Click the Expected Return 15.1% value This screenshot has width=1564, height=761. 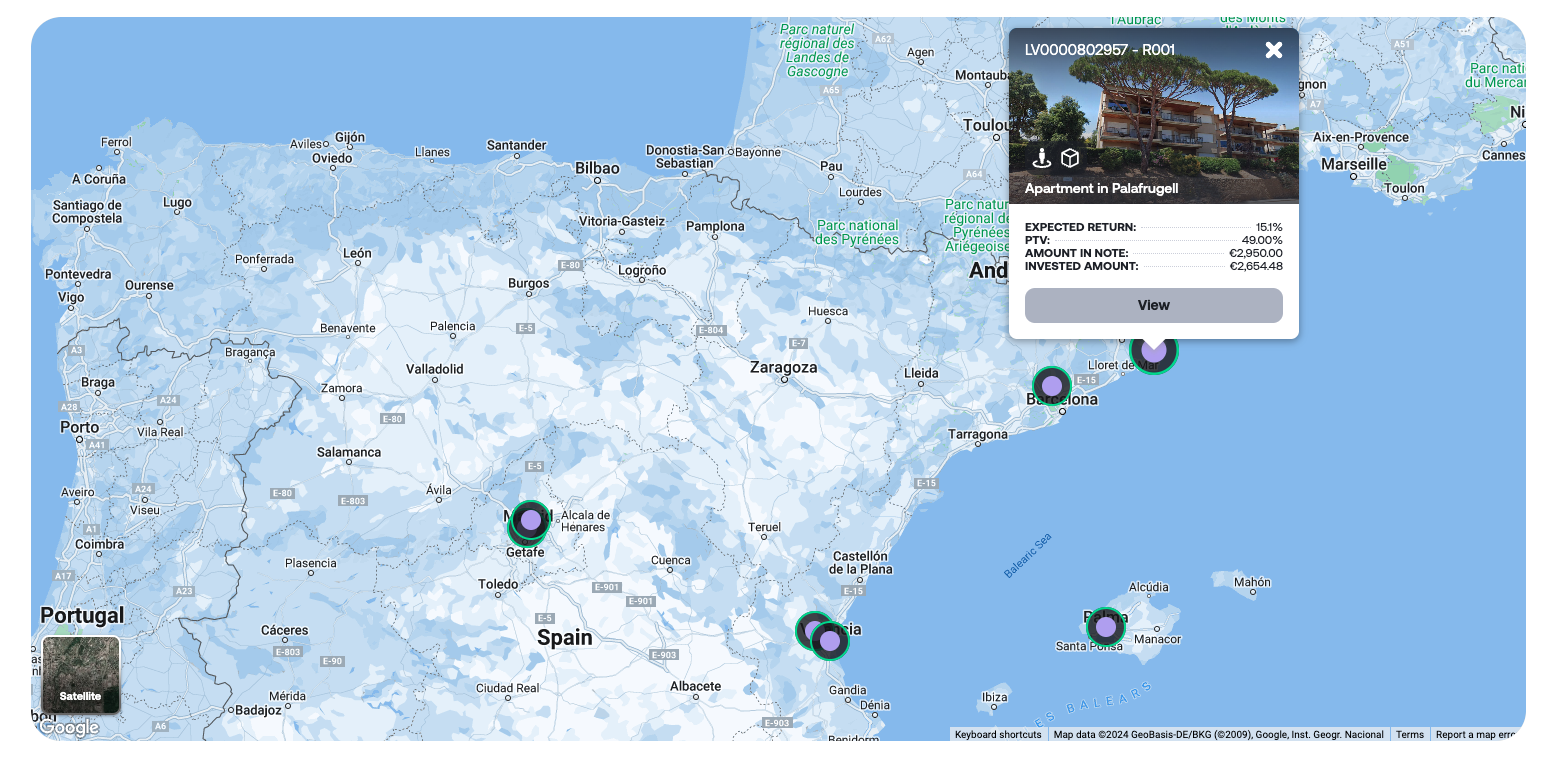click(x=1269, y=228)
